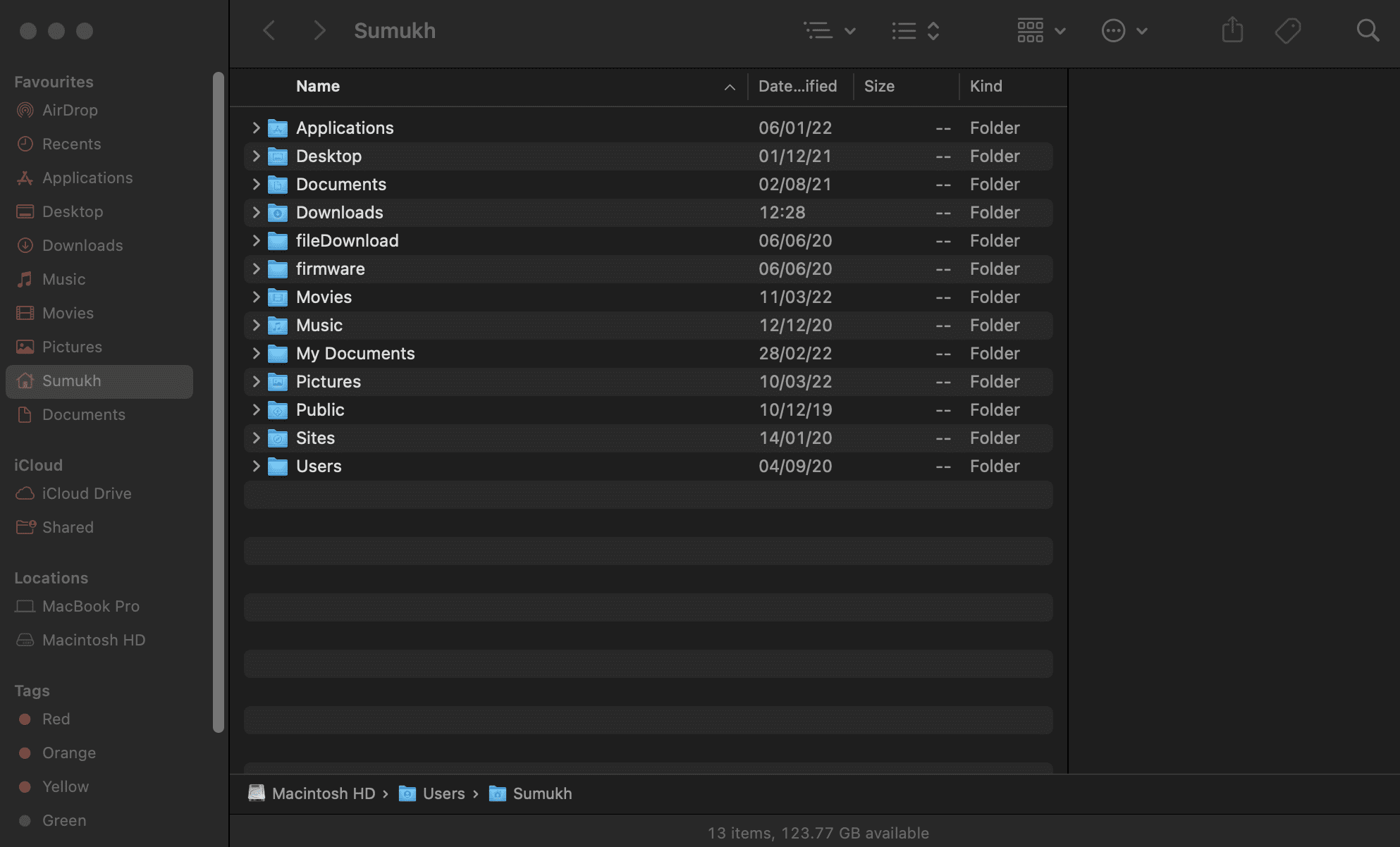Screen dimensions: 1400x847
Task: Open Desktop in the sidebar
Action: (99, 211)
